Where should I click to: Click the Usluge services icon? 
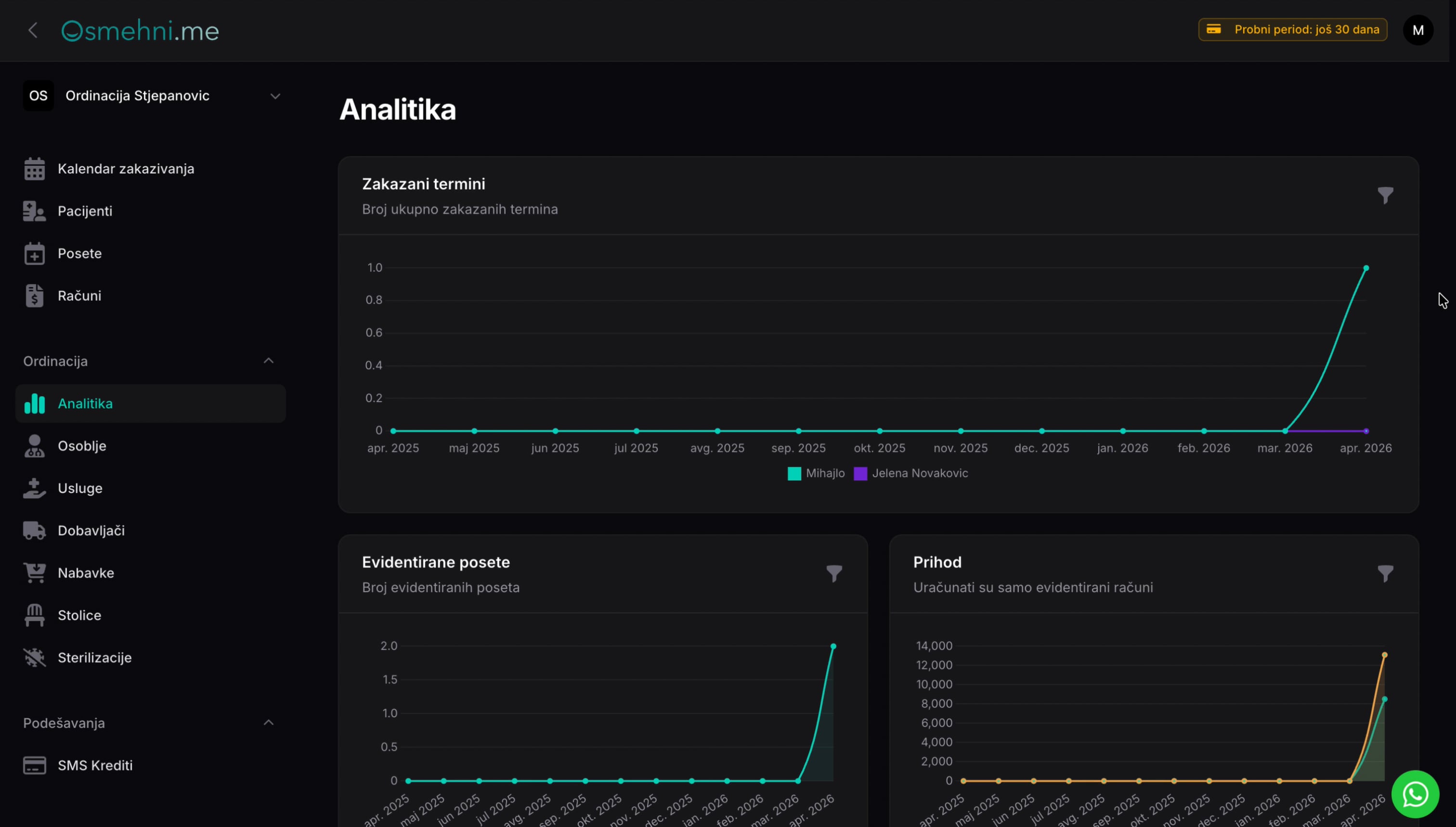click(x=35, y=489)
